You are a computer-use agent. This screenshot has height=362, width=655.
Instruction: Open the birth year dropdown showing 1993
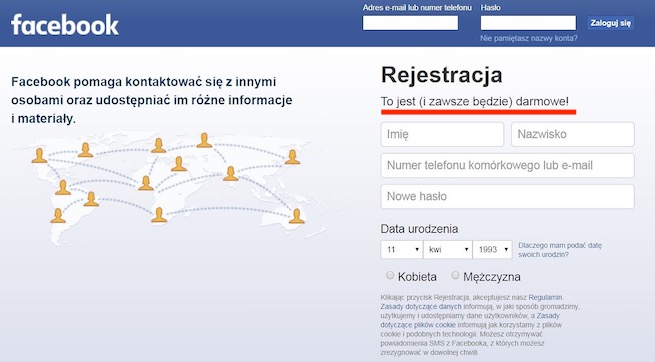(x=493, y=250)
